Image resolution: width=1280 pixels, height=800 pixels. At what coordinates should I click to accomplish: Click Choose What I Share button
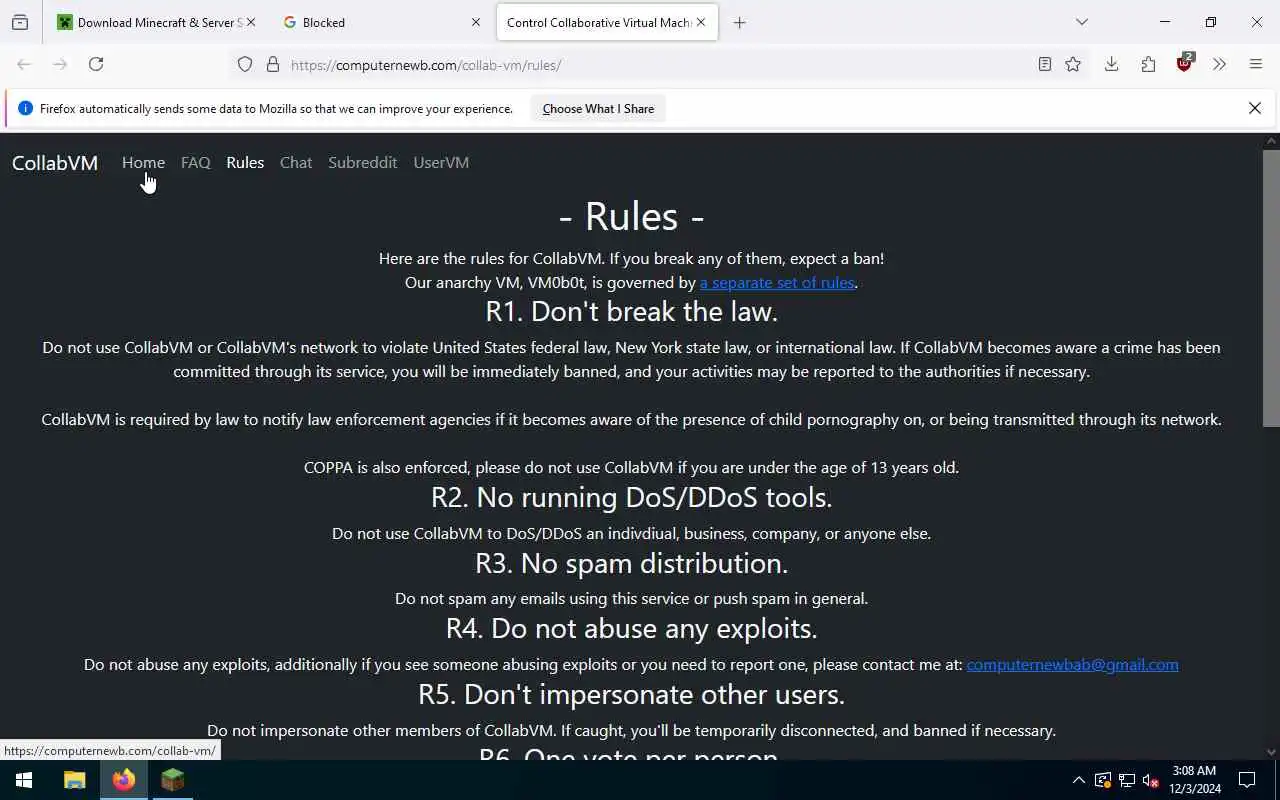598,109
